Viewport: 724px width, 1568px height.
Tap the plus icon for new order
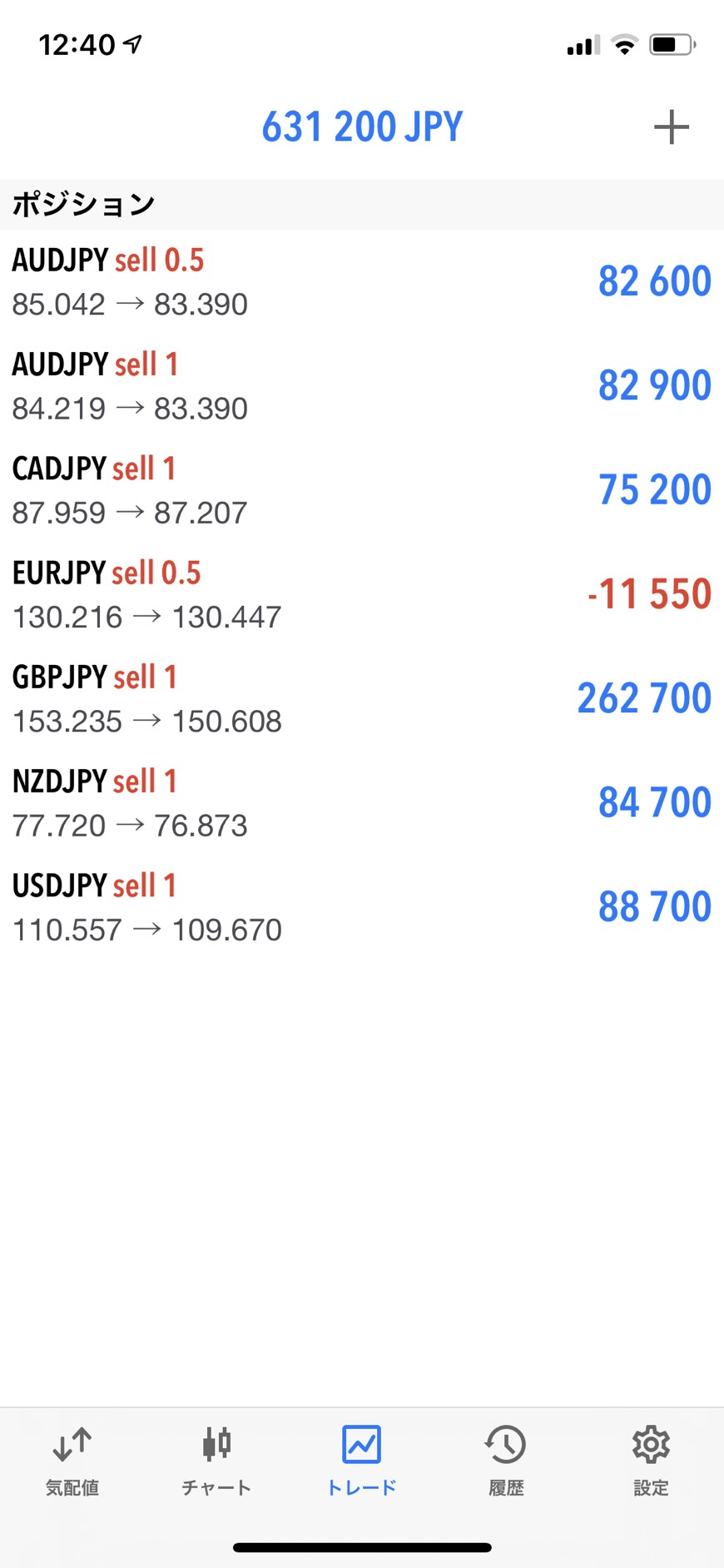click(671, 127)
